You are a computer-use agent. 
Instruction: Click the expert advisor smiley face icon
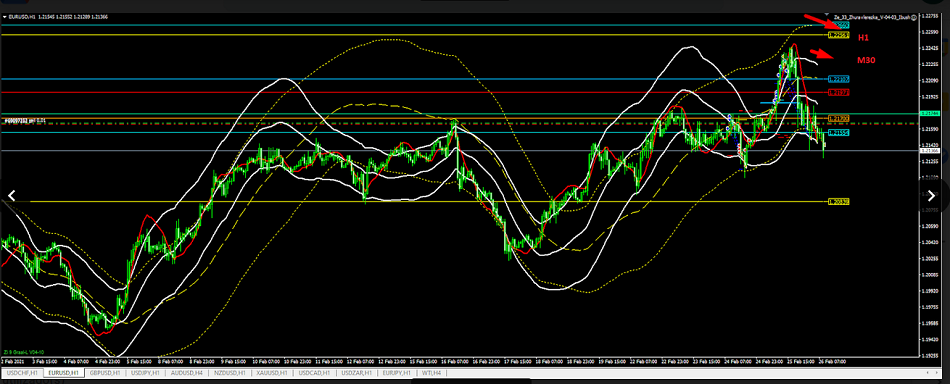pos(914,18)
